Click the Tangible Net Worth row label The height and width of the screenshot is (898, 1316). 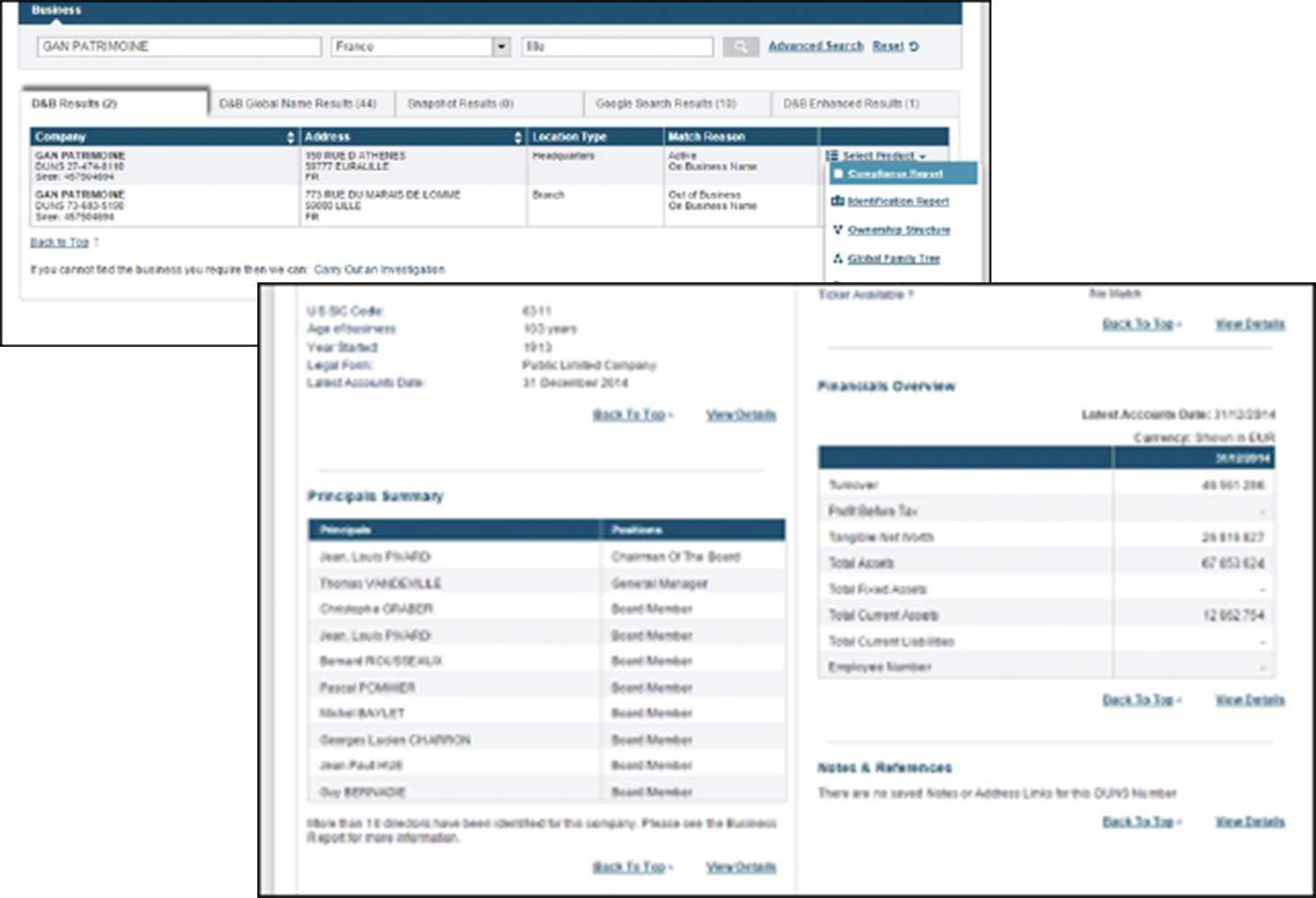click(x=881, y=538)
